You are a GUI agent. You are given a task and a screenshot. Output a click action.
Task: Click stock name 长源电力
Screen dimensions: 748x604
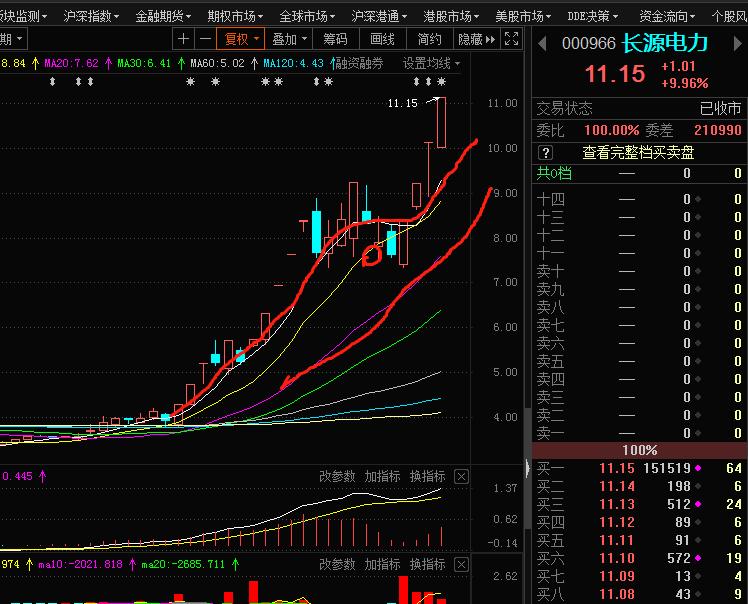(x=665, y=43)
